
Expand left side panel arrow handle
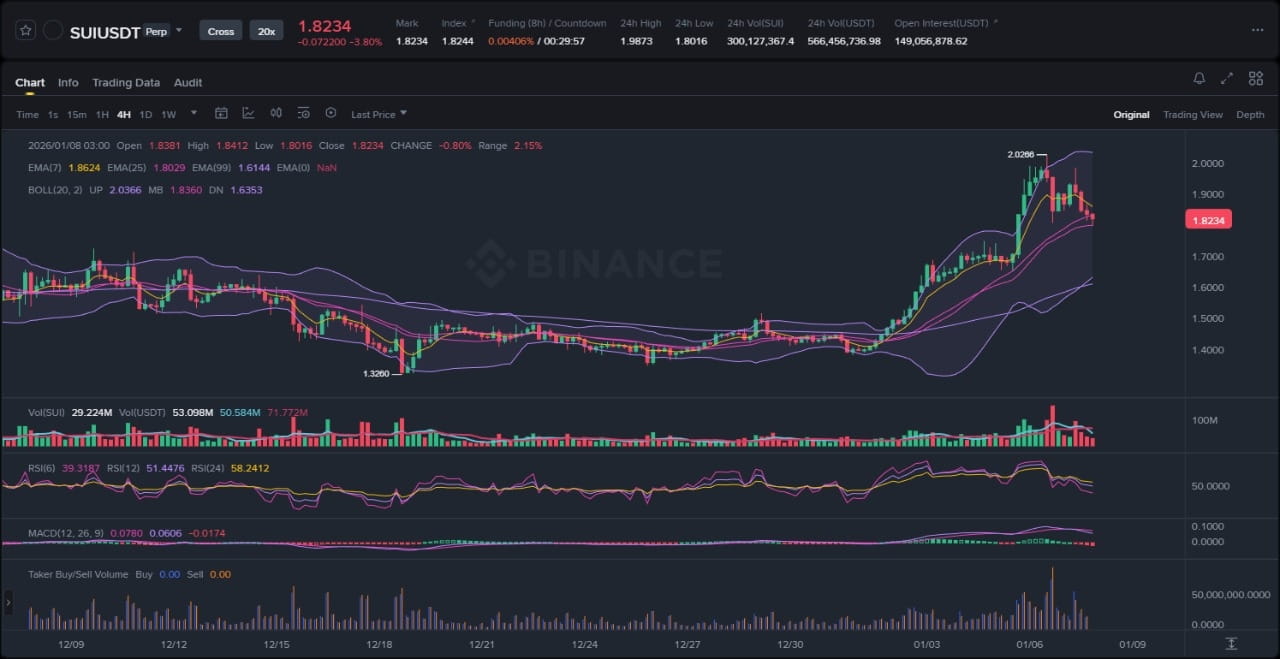tap(8, 602)
